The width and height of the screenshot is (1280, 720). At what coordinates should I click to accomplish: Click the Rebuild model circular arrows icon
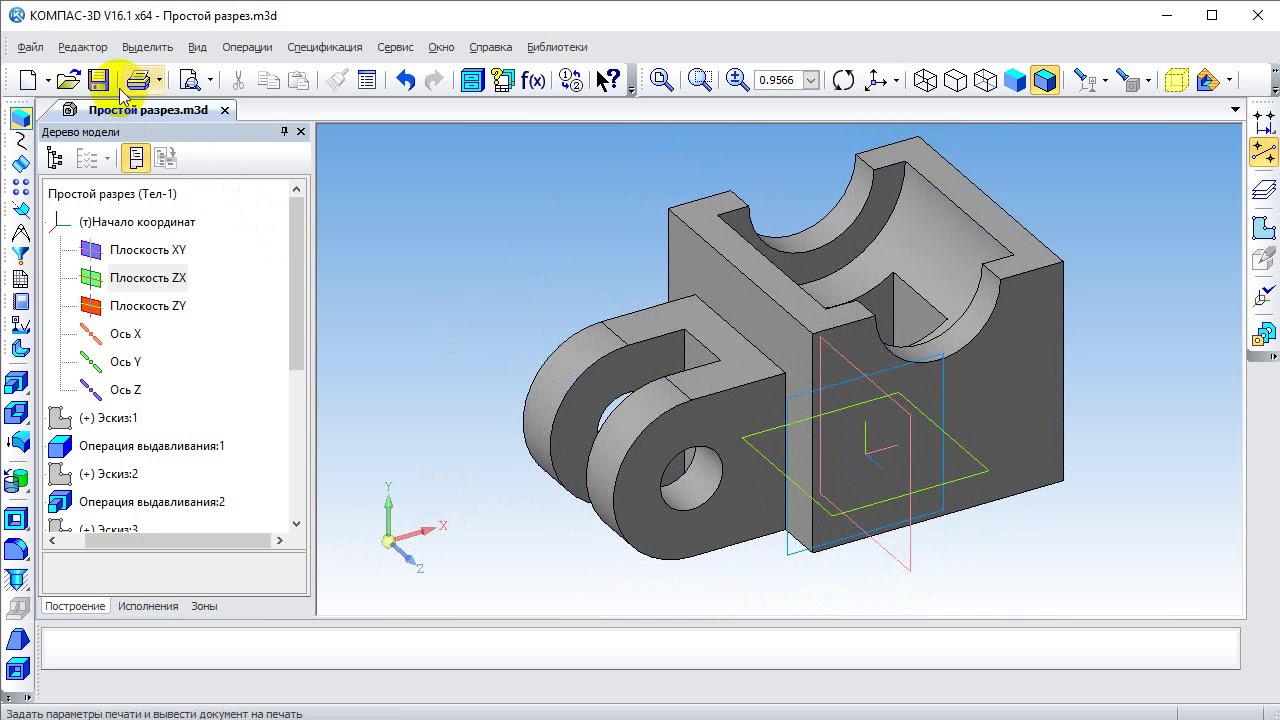click(843, 81)
